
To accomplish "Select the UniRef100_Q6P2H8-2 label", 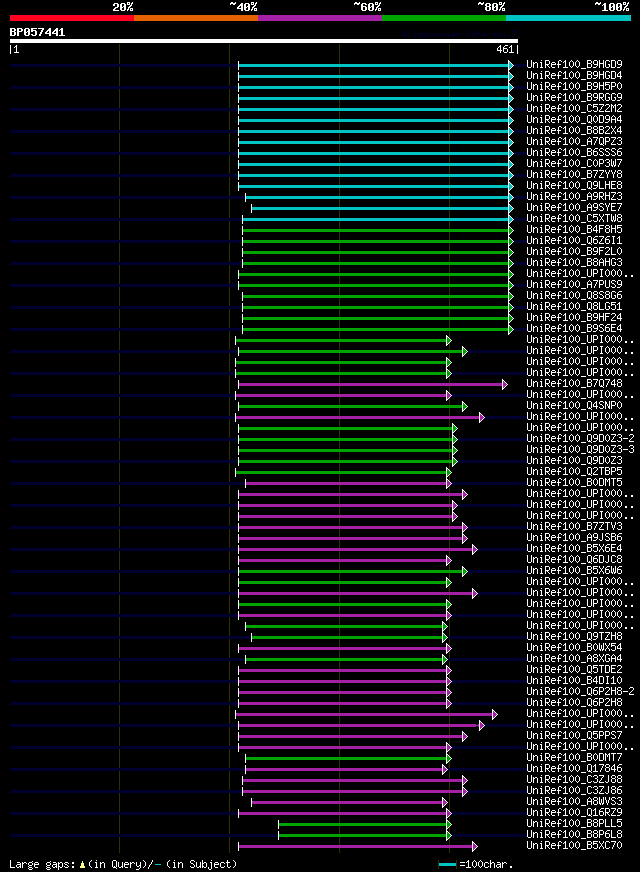I will 581,692.
